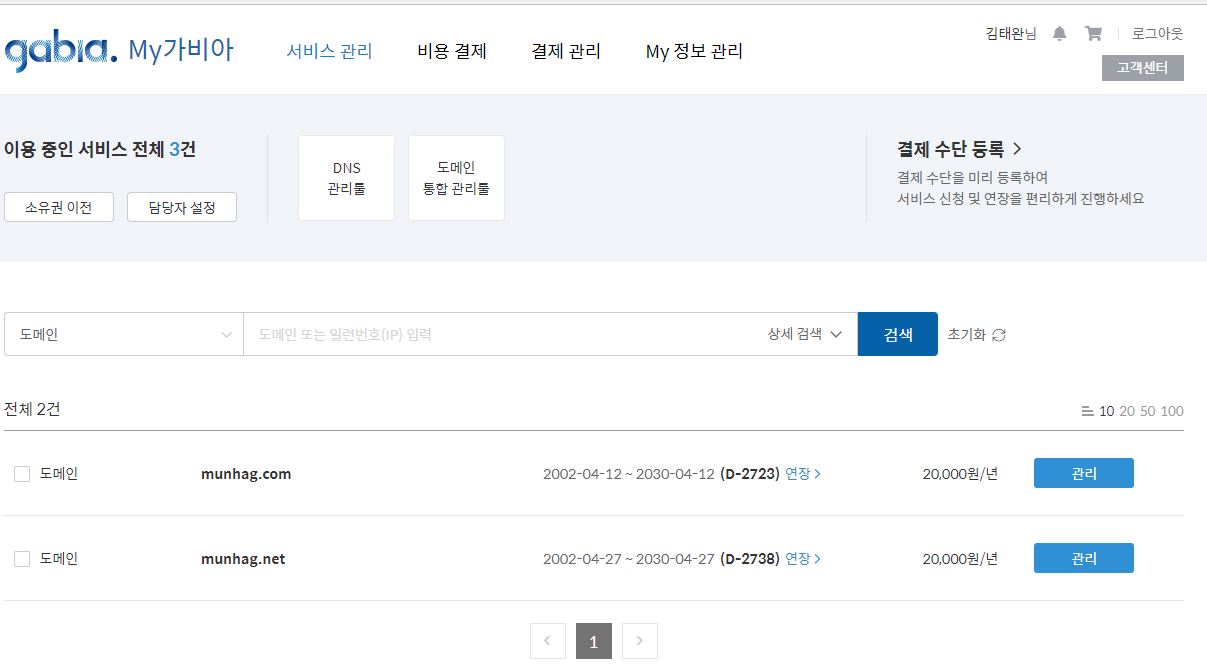Expand the 상세 검색 options

805,334
